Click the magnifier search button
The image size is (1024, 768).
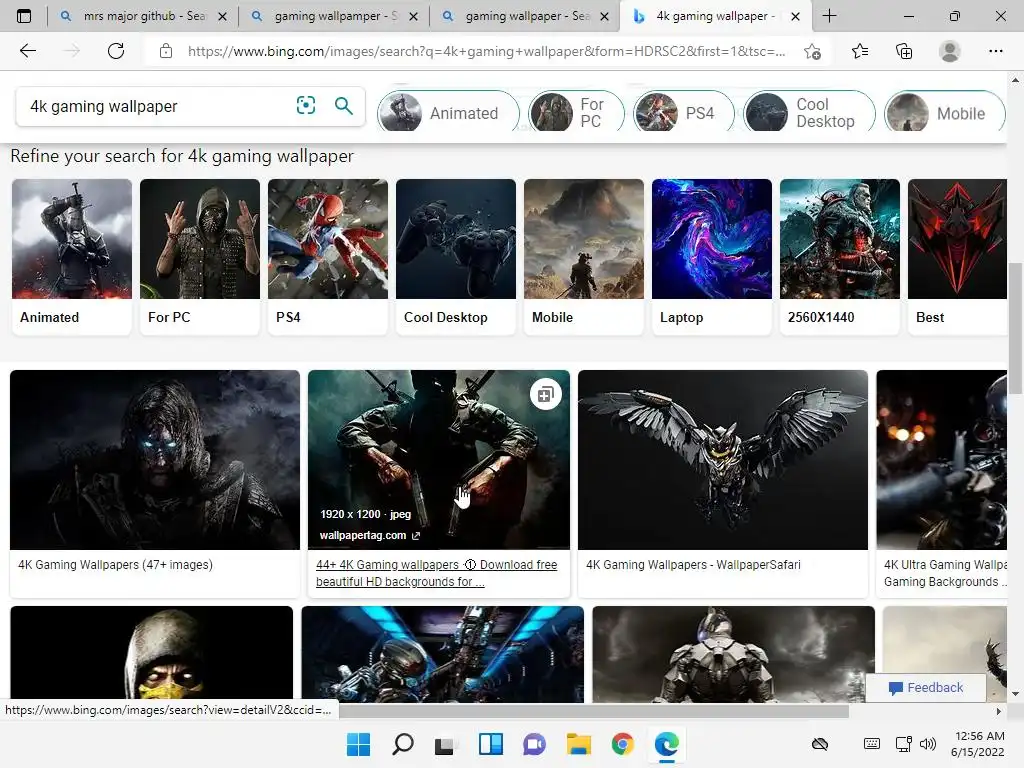click(344, 106)
